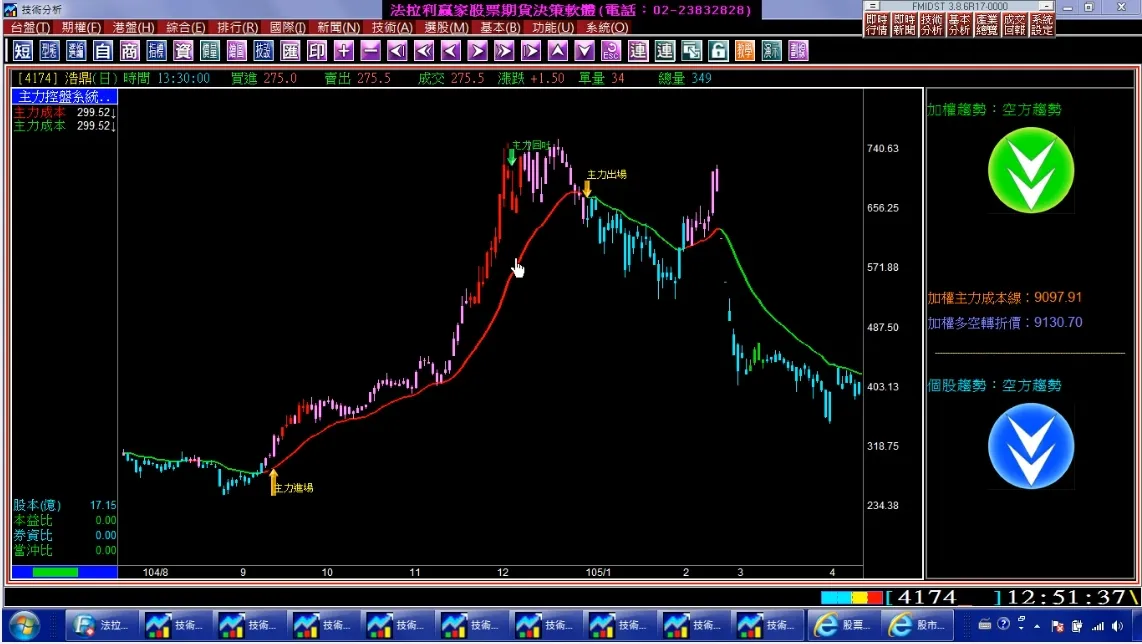Select the 主力控盤系統 indicator header
The height and width of the screenshot is (644, 1142).
(x=64, y=96)
